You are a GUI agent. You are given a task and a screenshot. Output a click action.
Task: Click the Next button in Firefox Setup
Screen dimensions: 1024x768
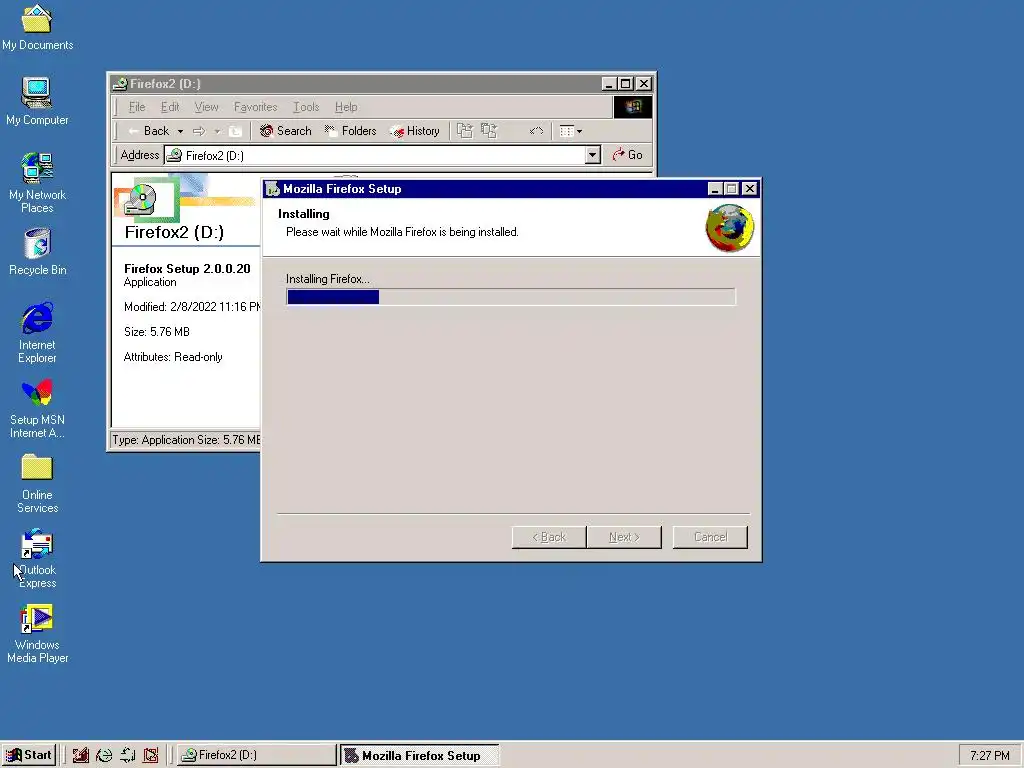coord(624,537)
